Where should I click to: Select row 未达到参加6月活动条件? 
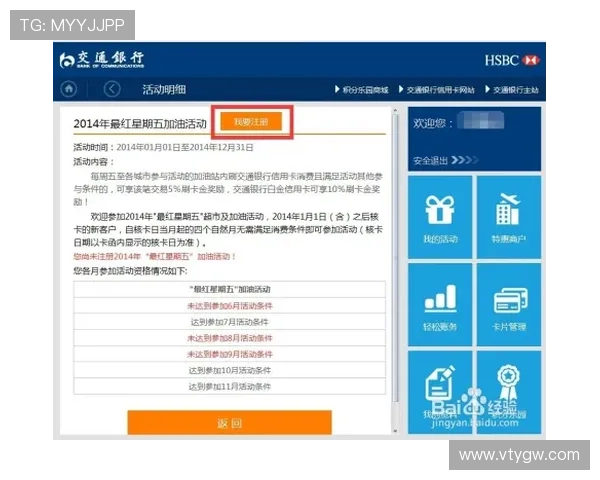coord(230,306)
